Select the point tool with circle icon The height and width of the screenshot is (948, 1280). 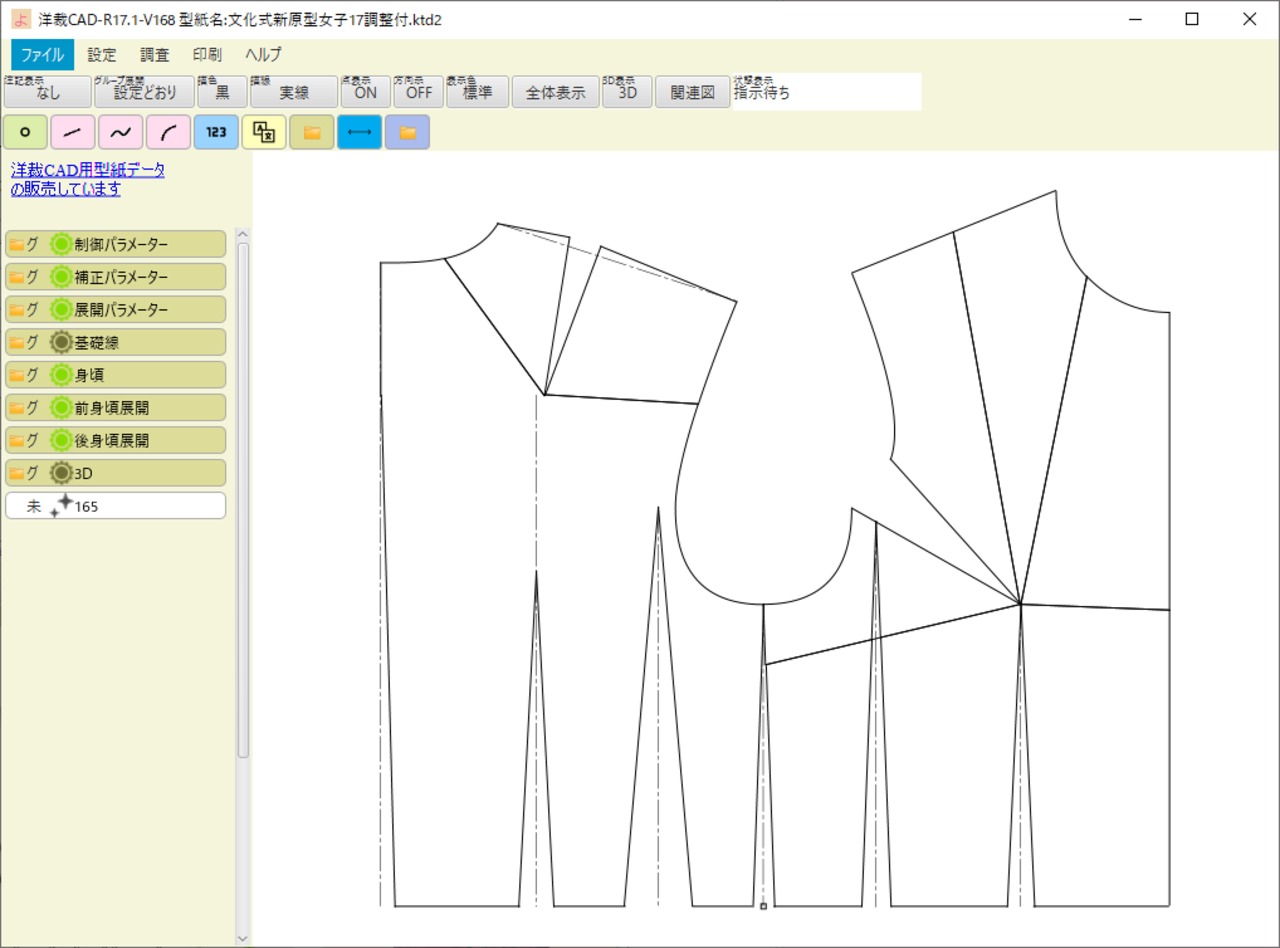26,132
